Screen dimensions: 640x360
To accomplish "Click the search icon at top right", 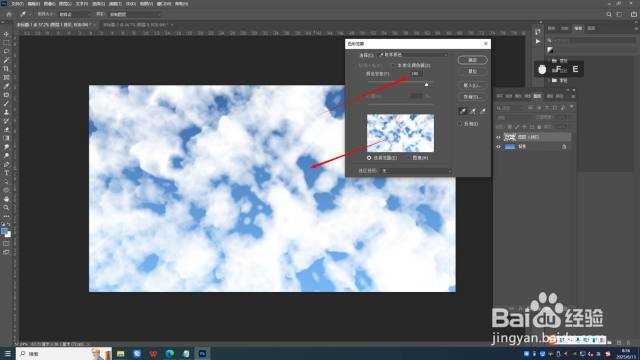I will [609, 14].
